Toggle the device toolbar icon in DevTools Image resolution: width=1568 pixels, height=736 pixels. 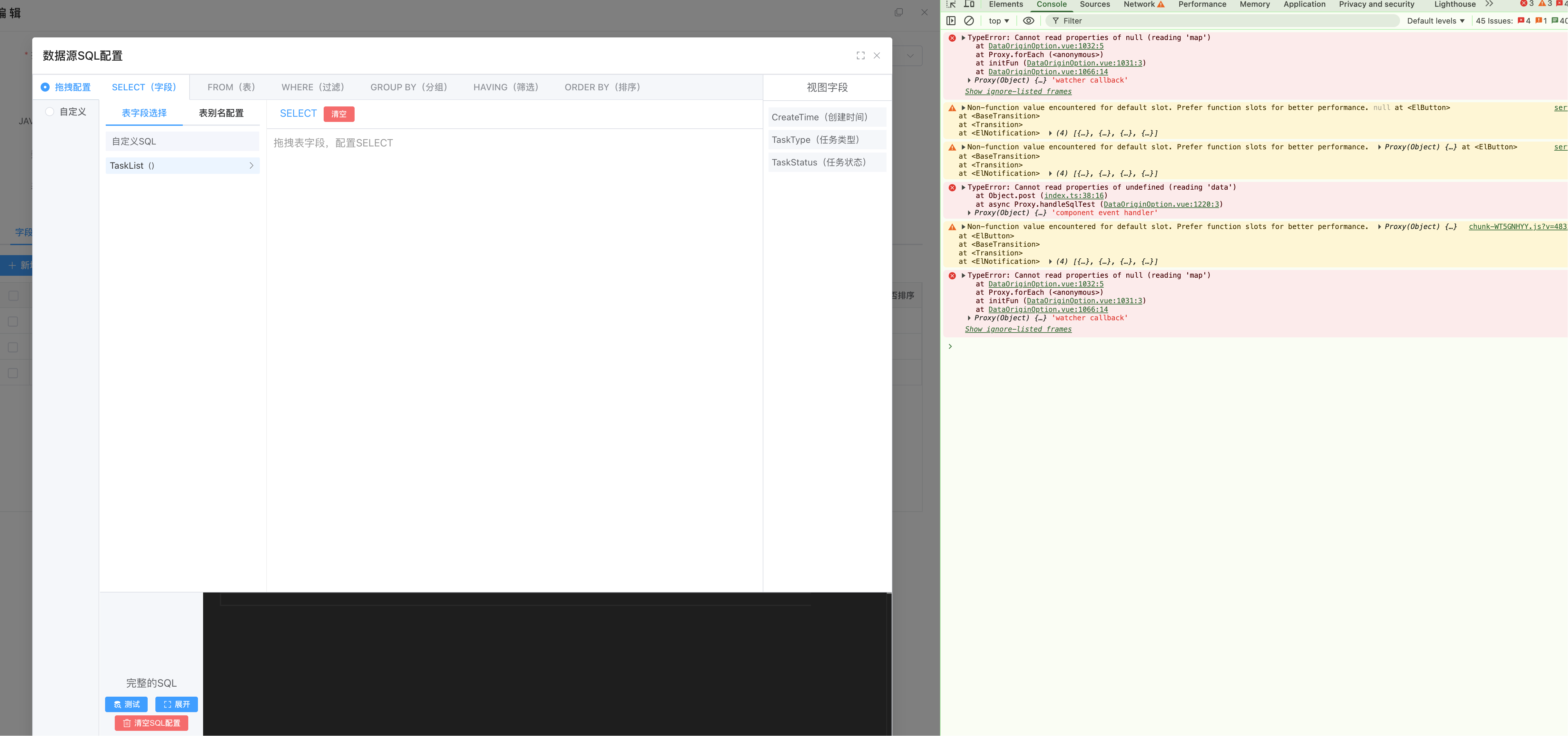click(970, 4)
